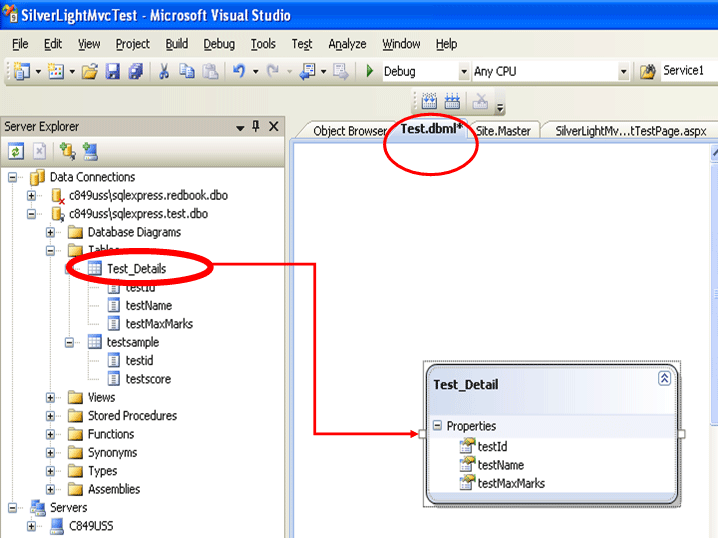Expand the Views folder
This screenshot has width=718, height=538.
click(50, 397)
